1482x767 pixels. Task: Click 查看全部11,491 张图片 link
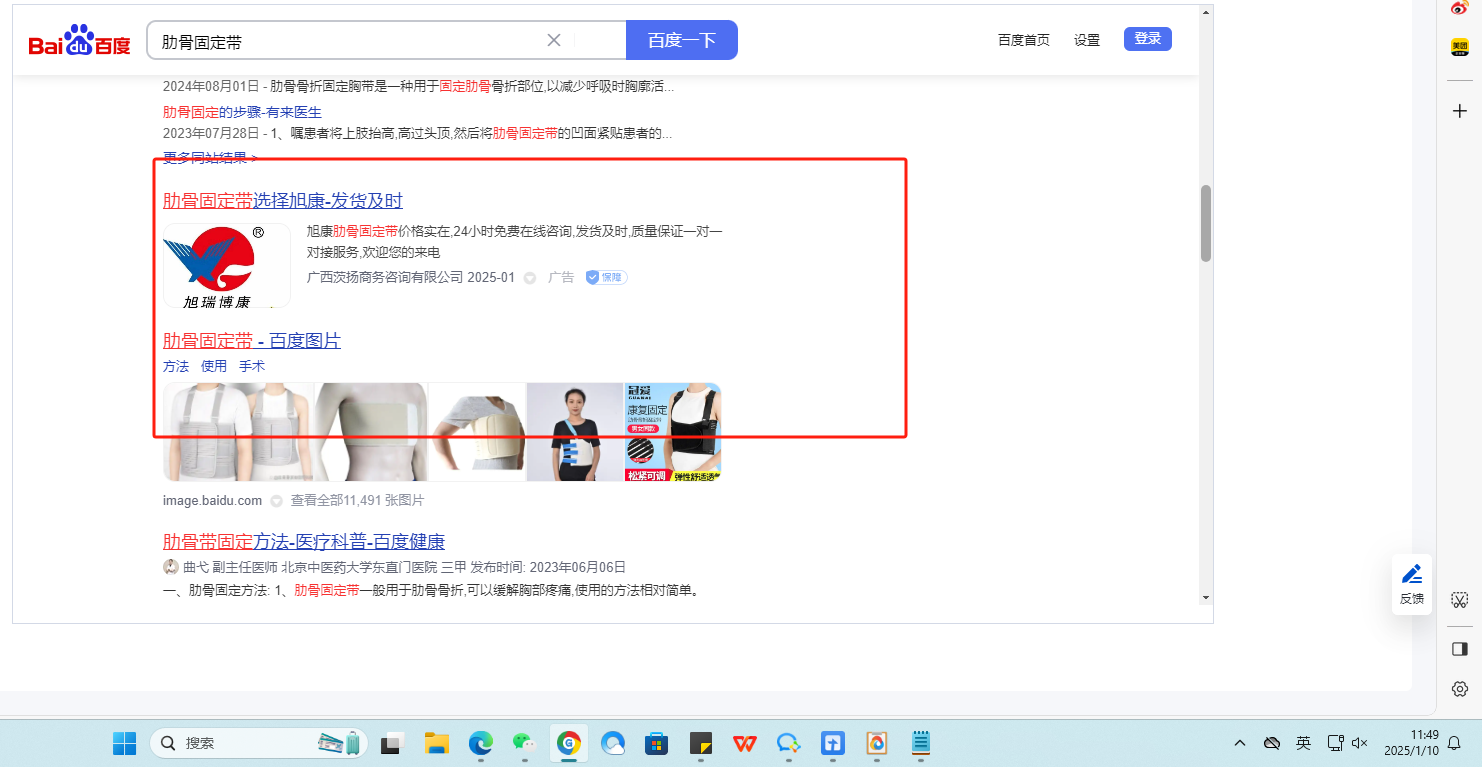[357, 500]
